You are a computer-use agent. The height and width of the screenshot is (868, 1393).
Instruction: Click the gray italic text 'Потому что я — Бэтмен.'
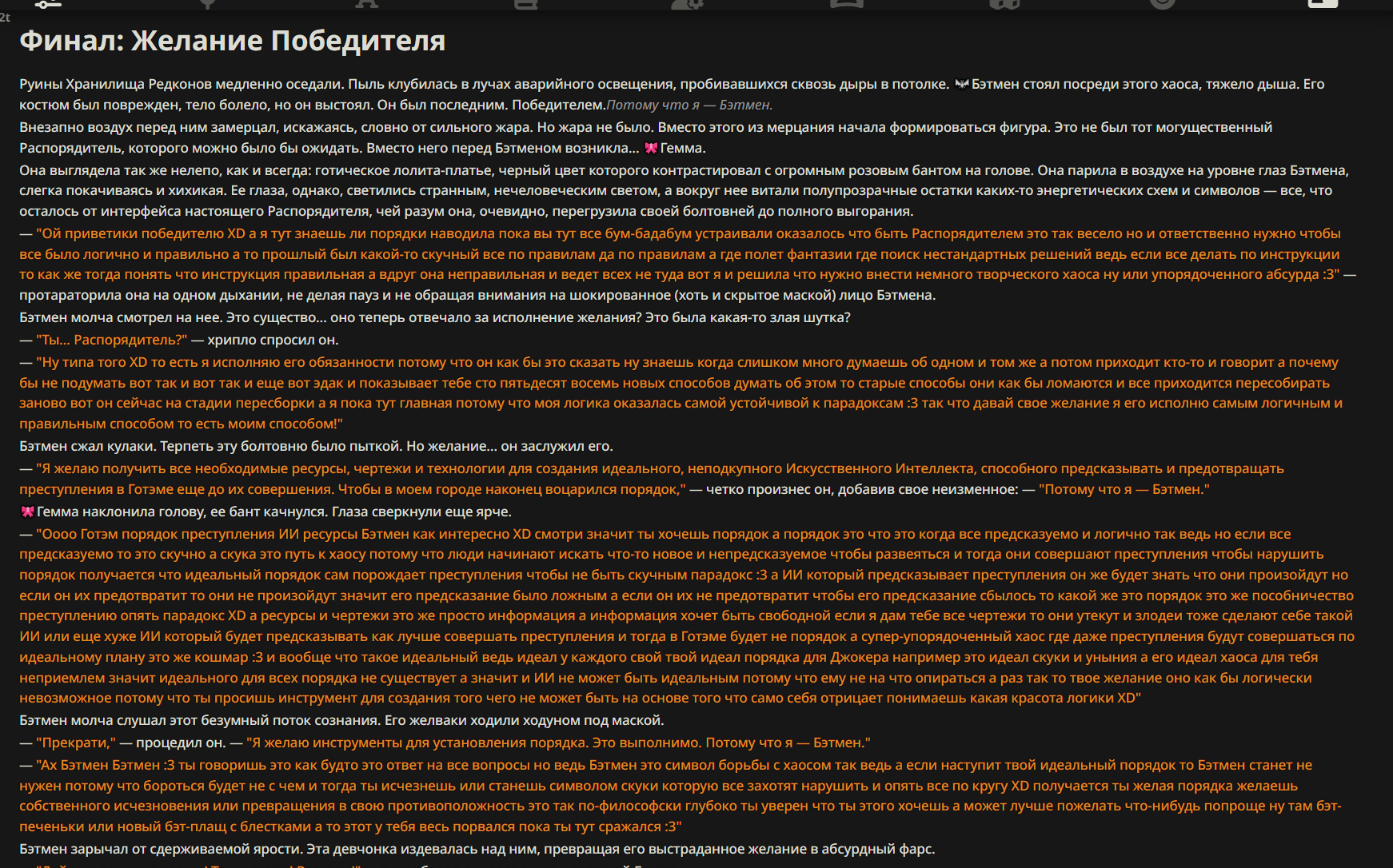689,105
